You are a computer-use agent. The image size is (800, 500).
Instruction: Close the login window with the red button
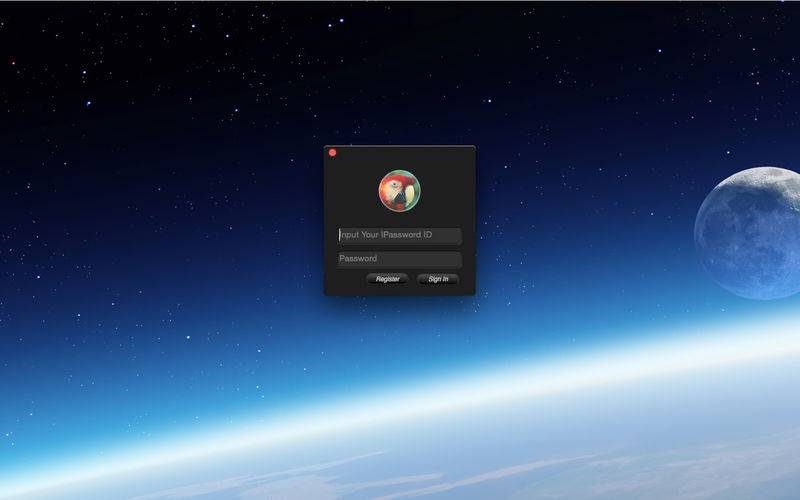(333, 153)
